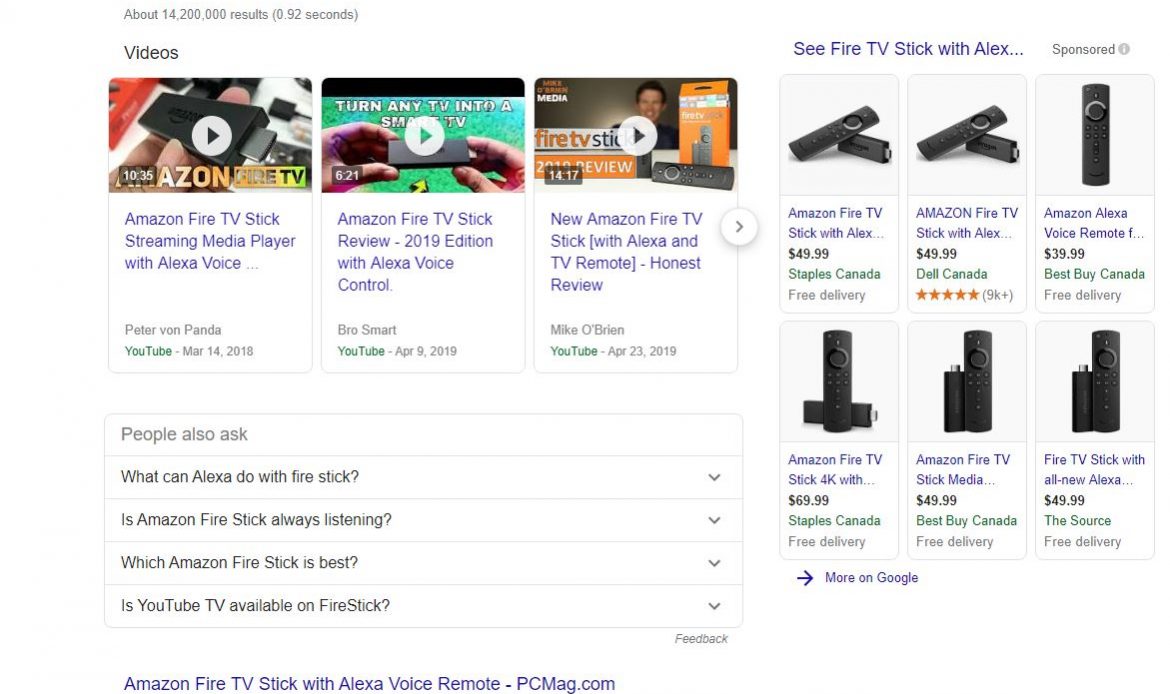1170x694 pixels.
Task: Open 'See Fire TV Stick with Alex...' heading link
Action: point(908,49)
